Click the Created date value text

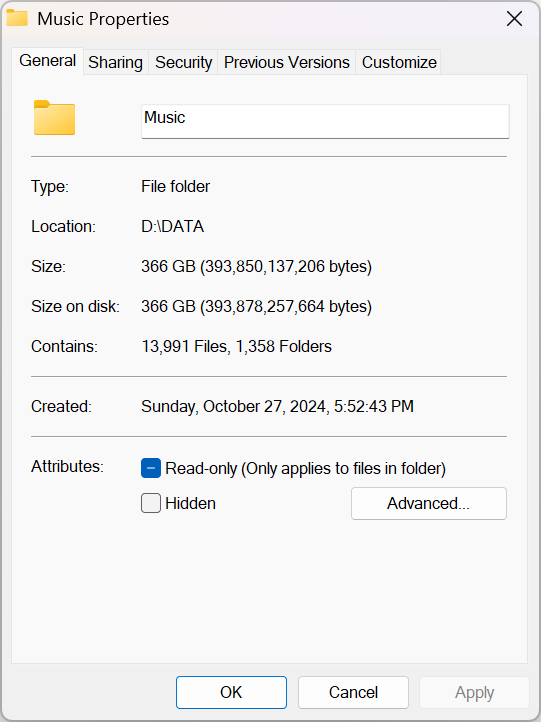pos(277,407)
